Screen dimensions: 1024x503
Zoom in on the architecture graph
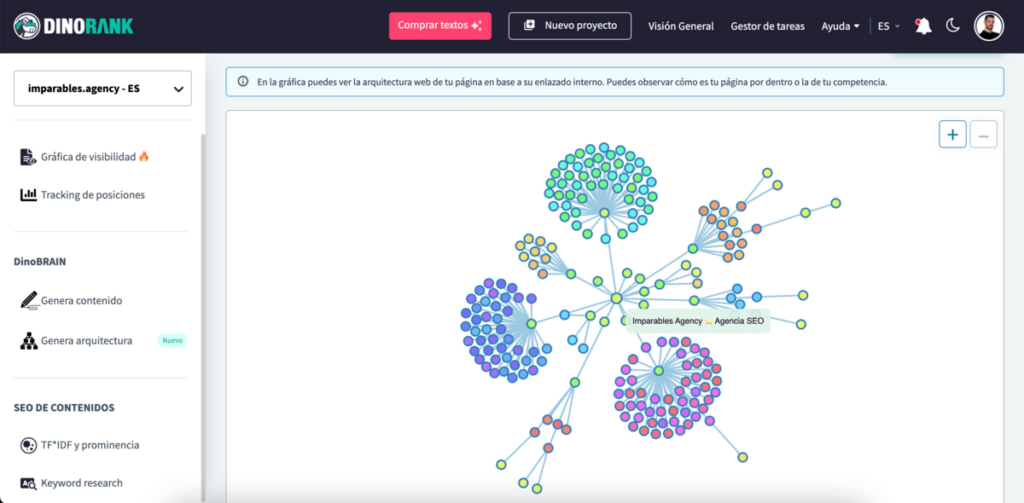point(952,135)
